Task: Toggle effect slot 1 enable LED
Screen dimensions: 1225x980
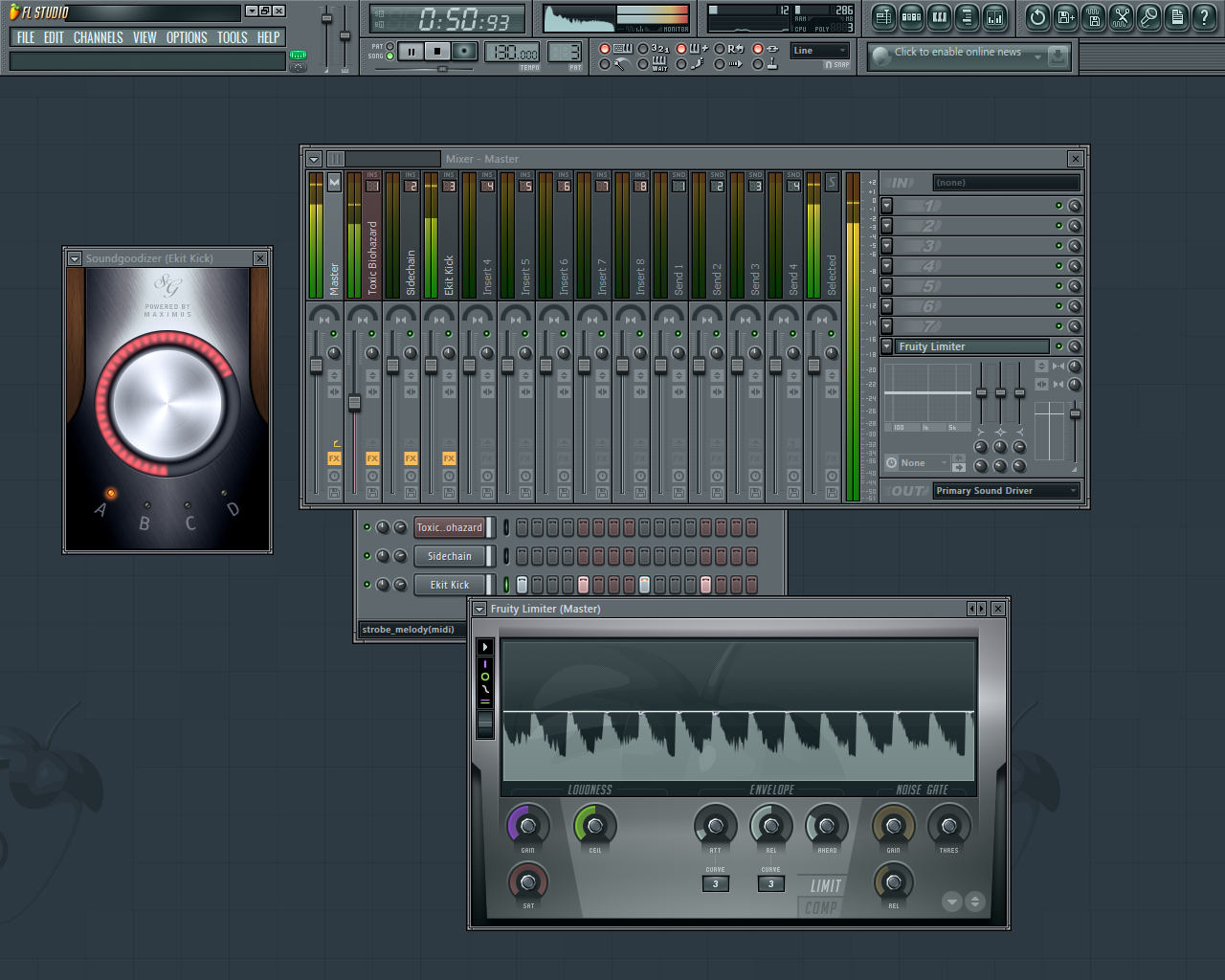Action: 1058,206
